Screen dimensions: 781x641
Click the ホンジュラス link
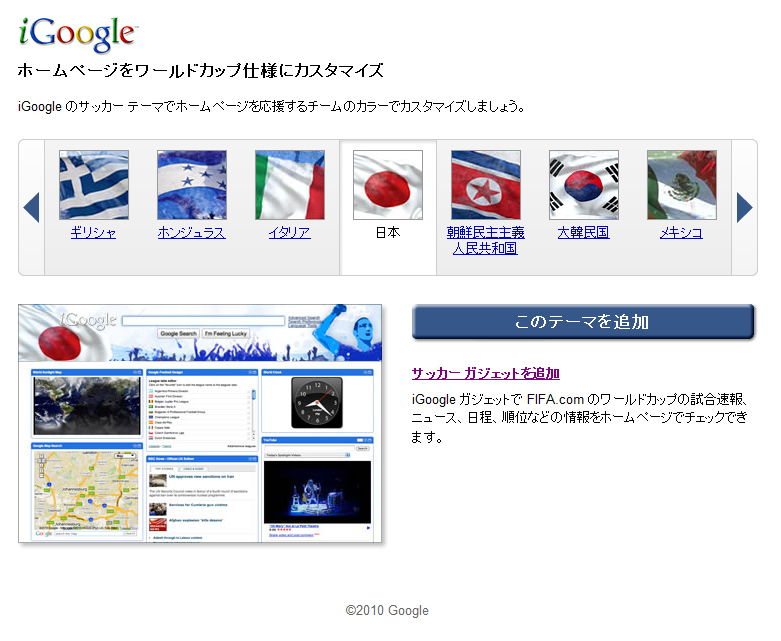(x=191, y=233)
